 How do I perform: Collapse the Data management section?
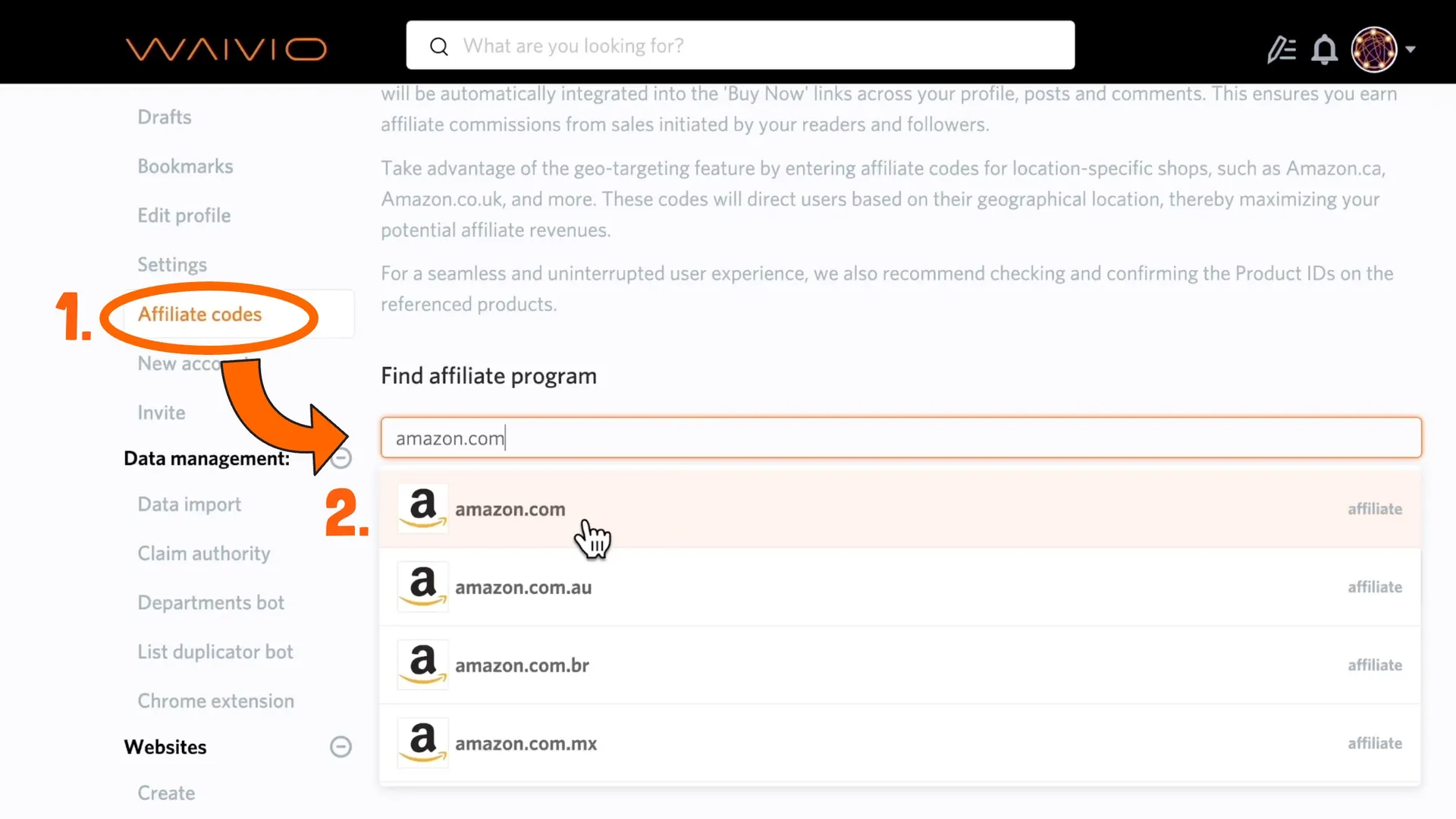point(341,458)
